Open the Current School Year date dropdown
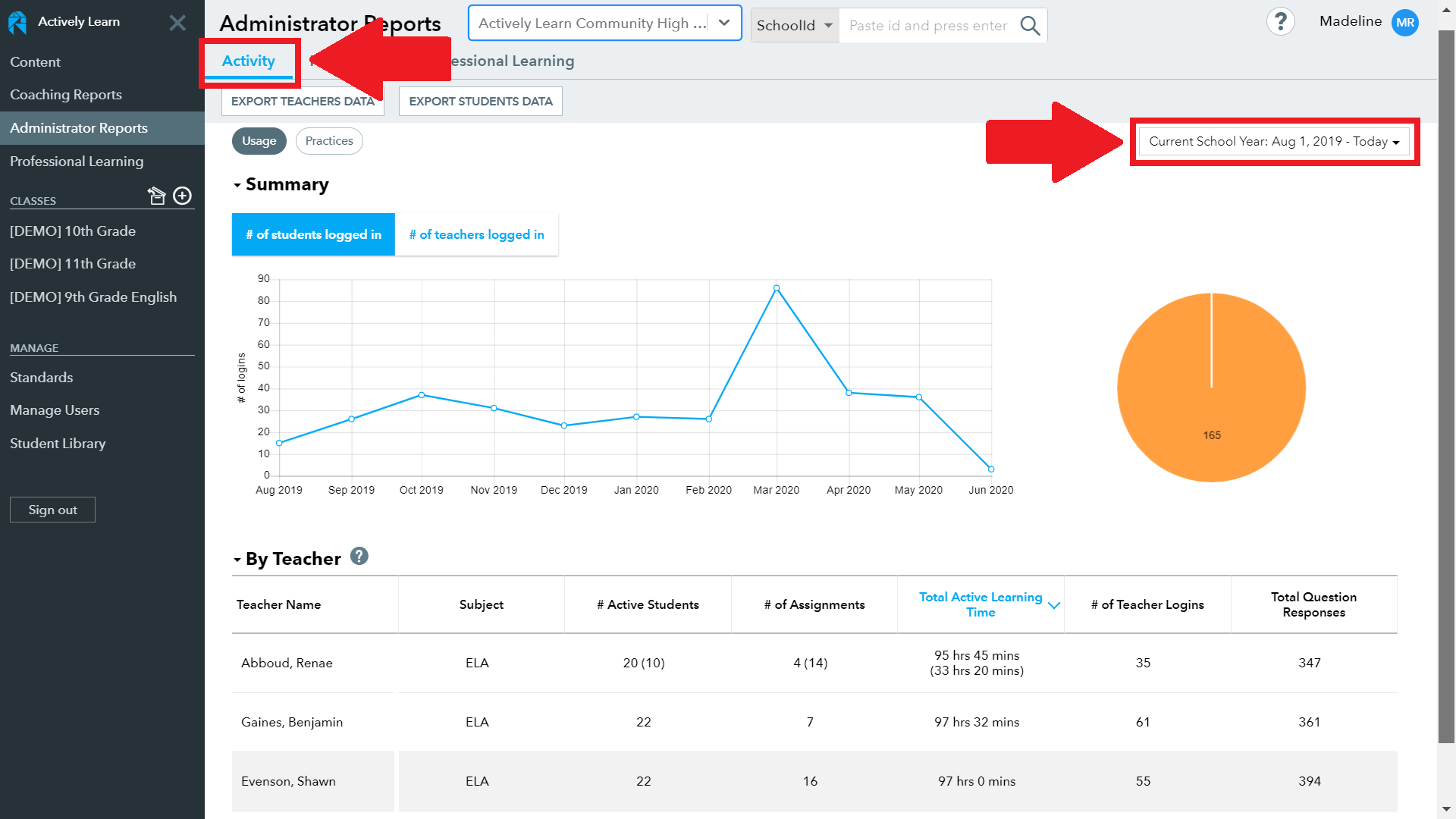This screenshot has height=819, width=1456. tap(1273, 141)
